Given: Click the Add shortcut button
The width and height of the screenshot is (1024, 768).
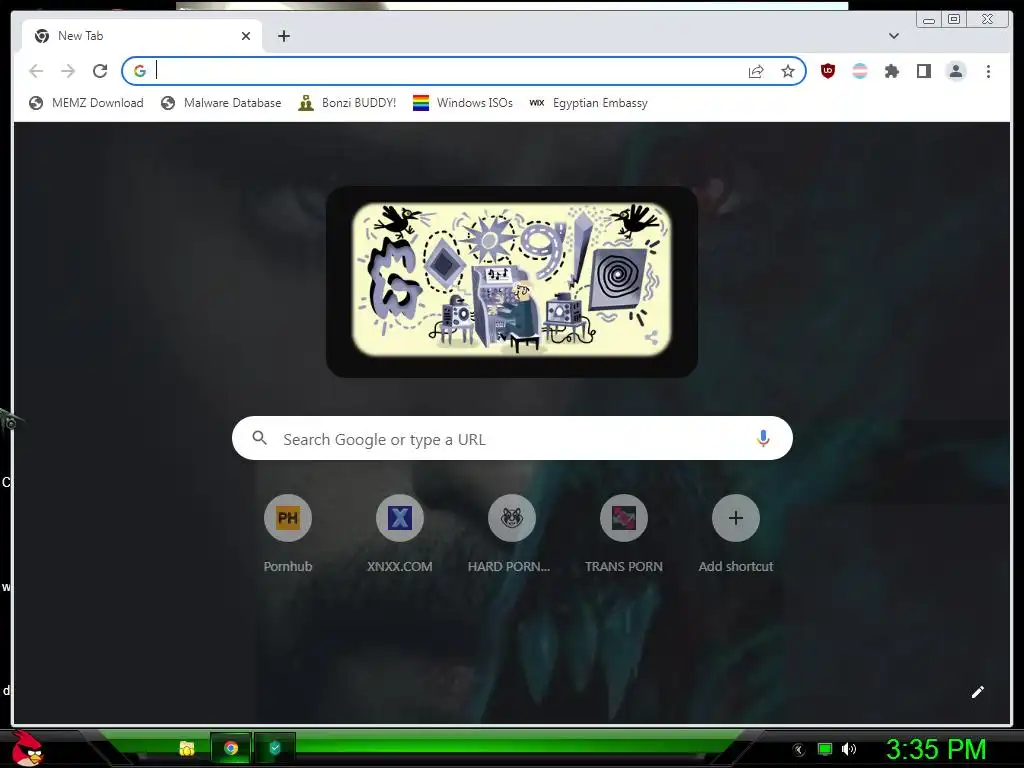Looking at the screenshot, I should pyautogui.click(x=735, y=534).
